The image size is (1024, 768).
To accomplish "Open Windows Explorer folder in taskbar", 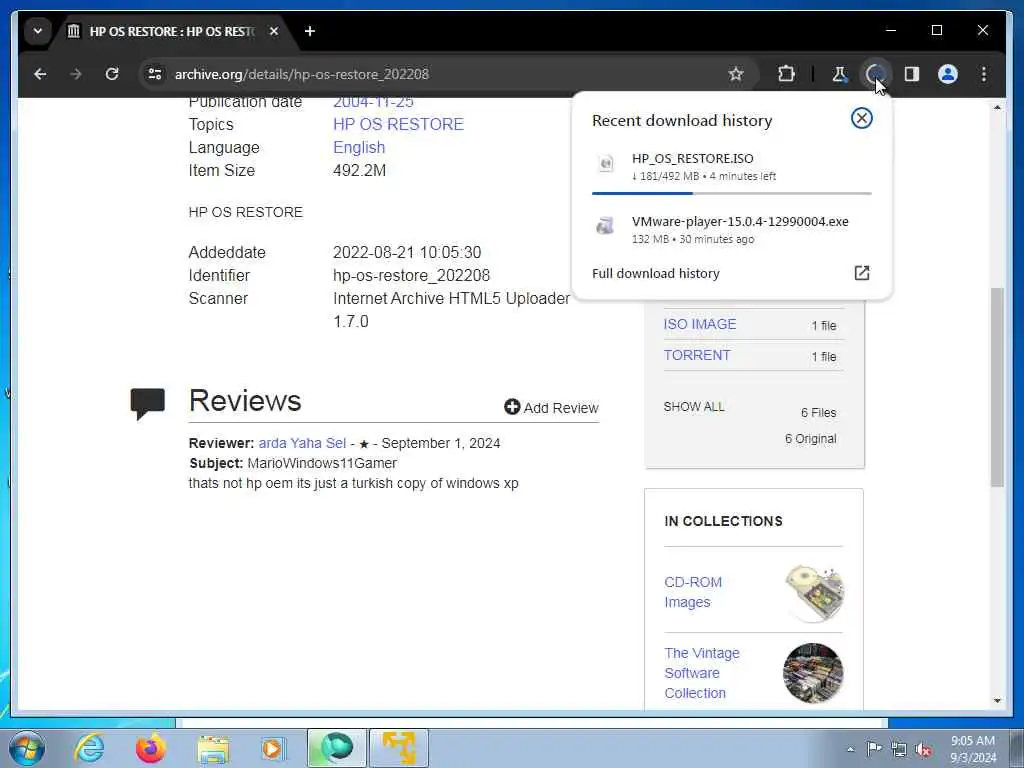I will 213,749.
